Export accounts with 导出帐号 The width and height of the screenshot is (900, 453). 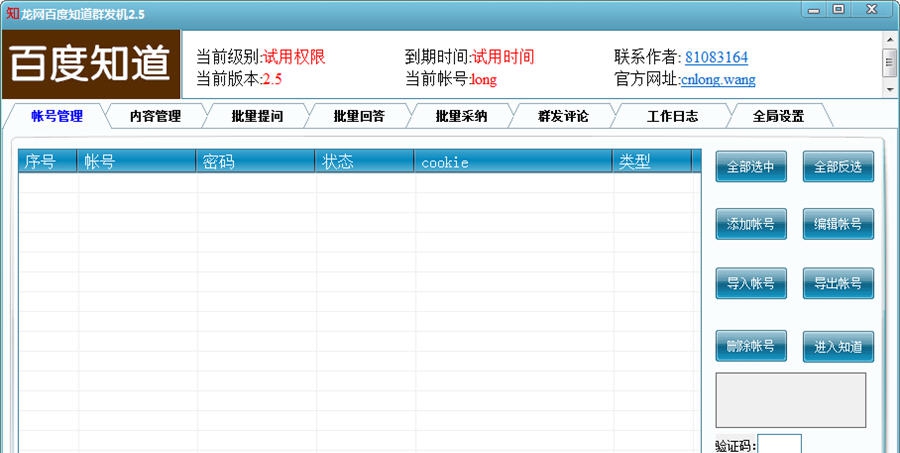838,283
